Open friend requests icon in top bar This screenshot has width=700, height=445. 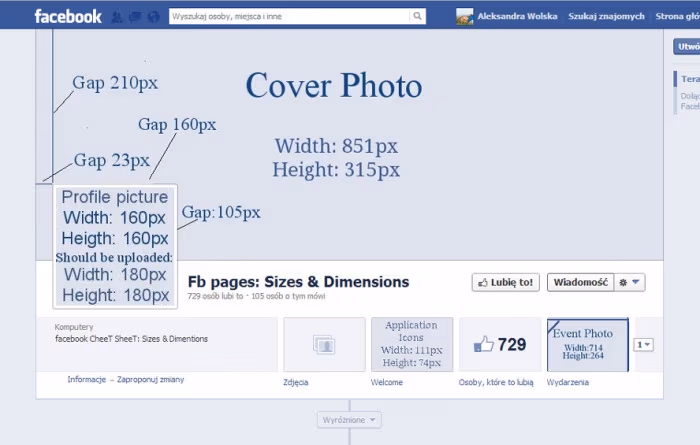(117, 17)
